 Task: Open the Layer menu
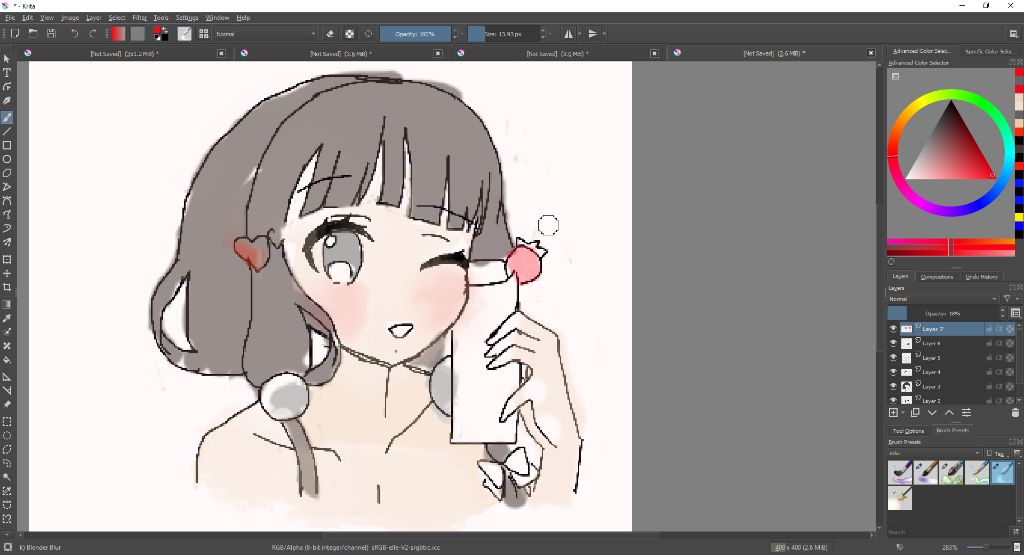click(x=93, y=18)
